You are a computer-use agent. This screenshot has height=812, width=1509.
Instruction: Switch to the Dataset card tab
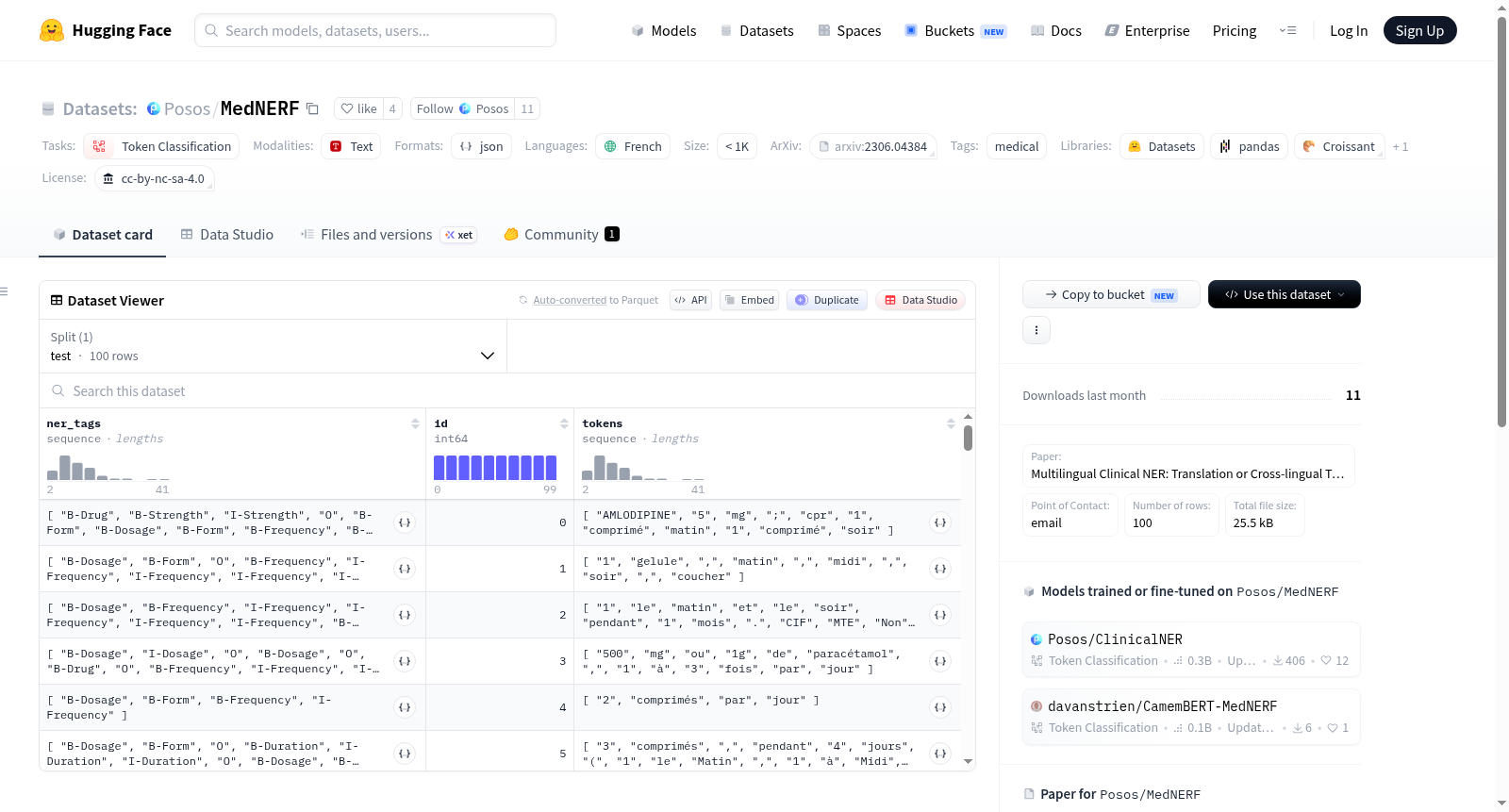103,235
